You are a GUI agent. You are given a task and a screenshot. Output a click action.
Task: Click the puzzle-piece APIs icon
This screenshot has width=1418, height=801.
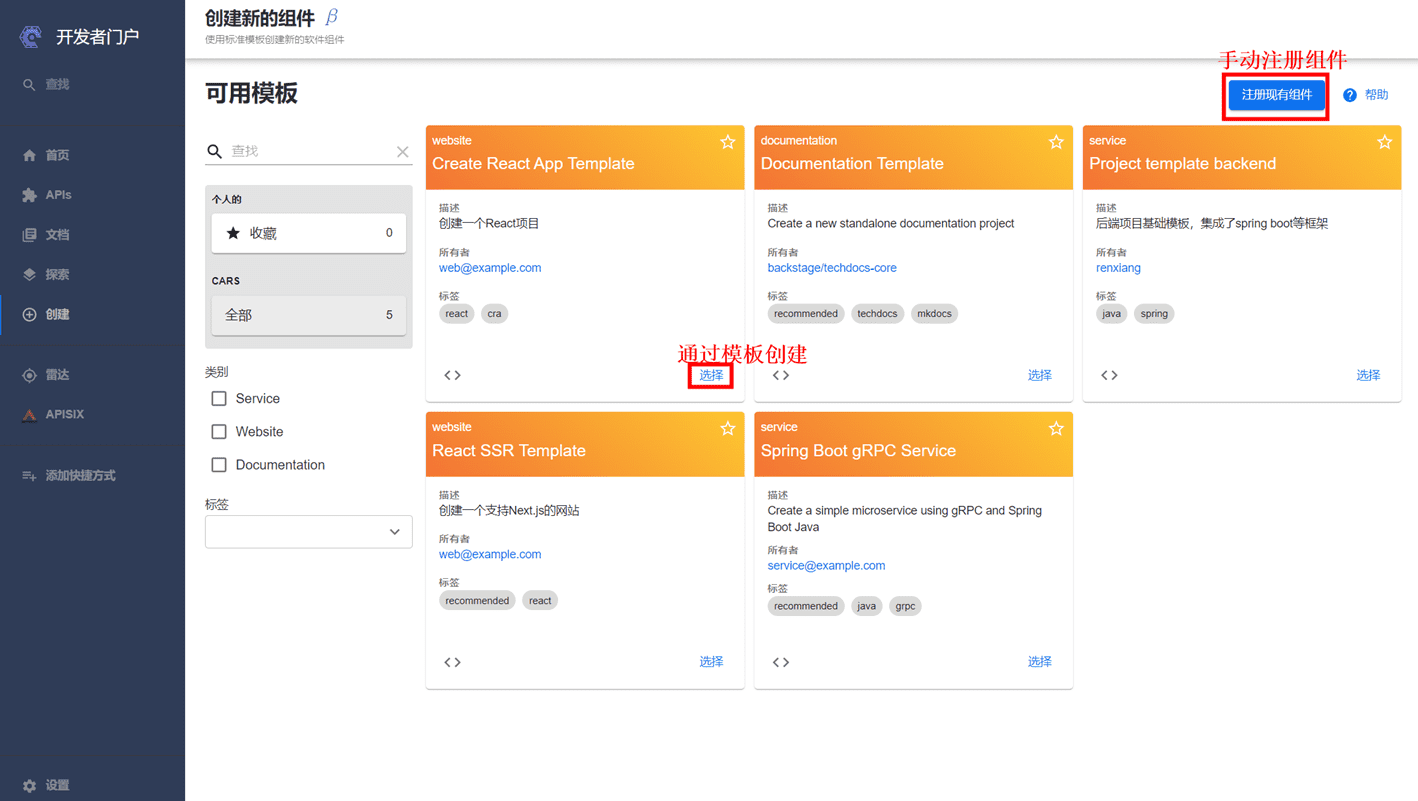(29, 195)
